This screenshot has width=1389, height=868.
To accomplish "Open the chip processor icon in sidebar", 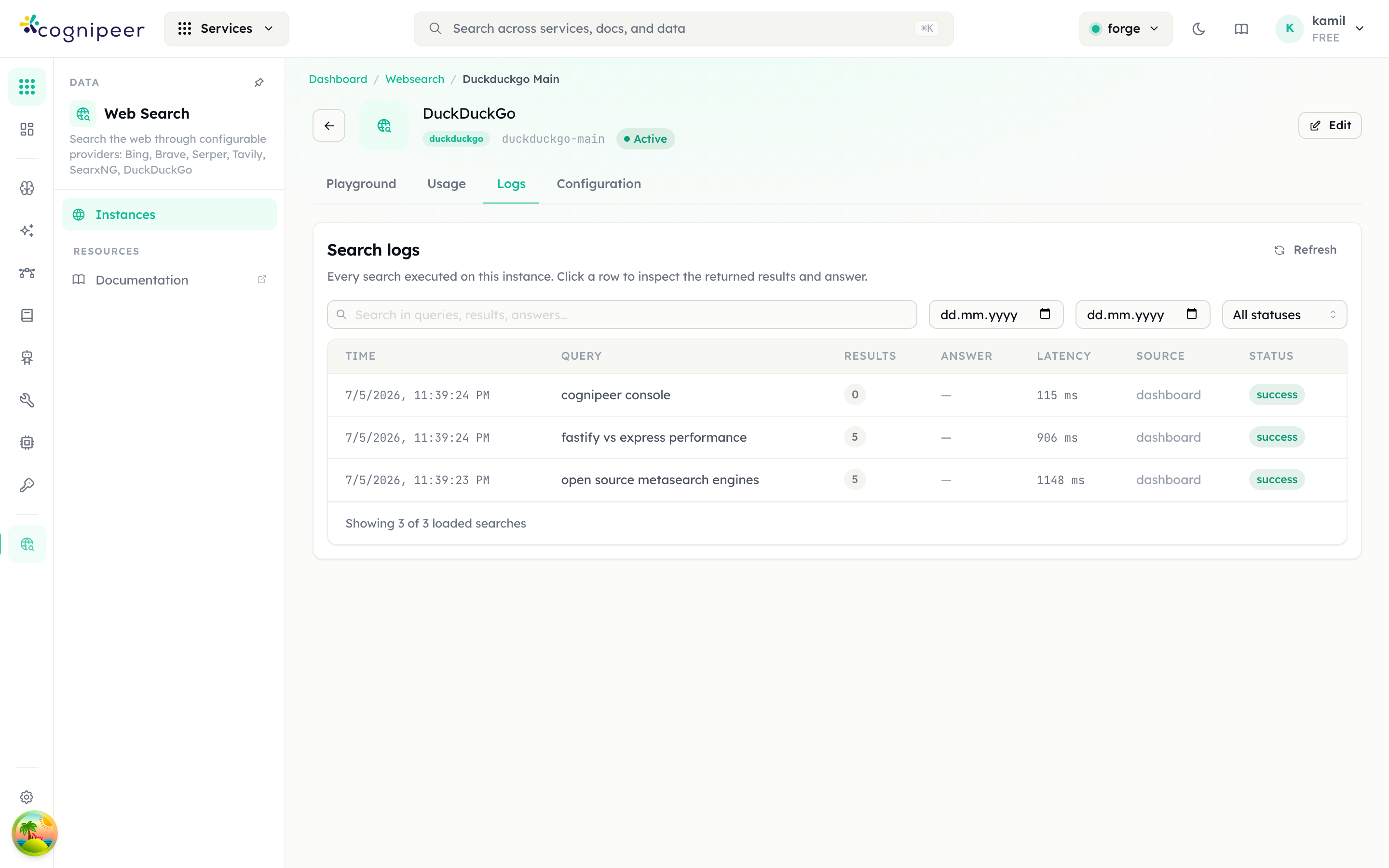I will coord(27,443).
